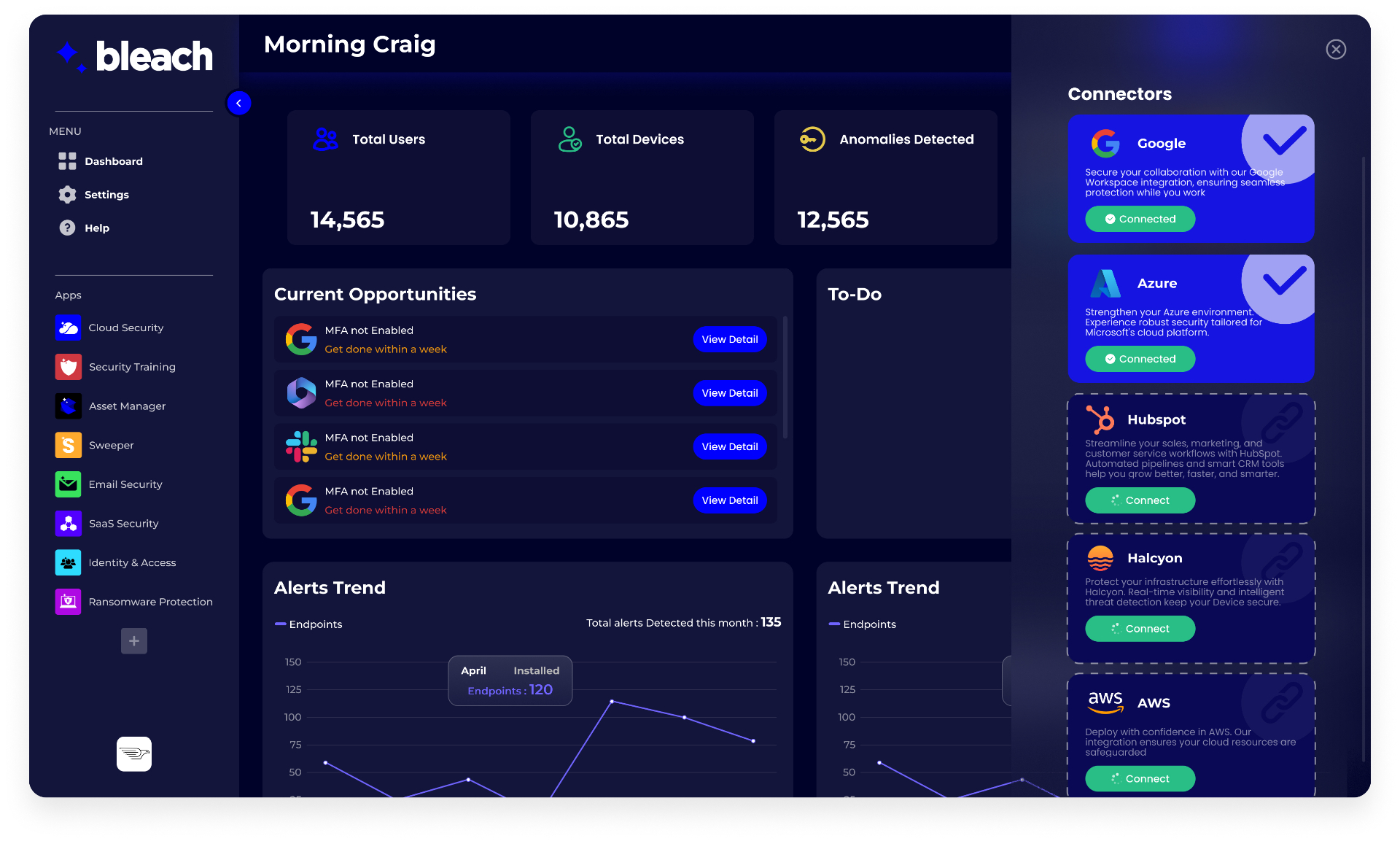
Task: View Detail for the Slack MFA opportunity
Action: click(729, 446)
